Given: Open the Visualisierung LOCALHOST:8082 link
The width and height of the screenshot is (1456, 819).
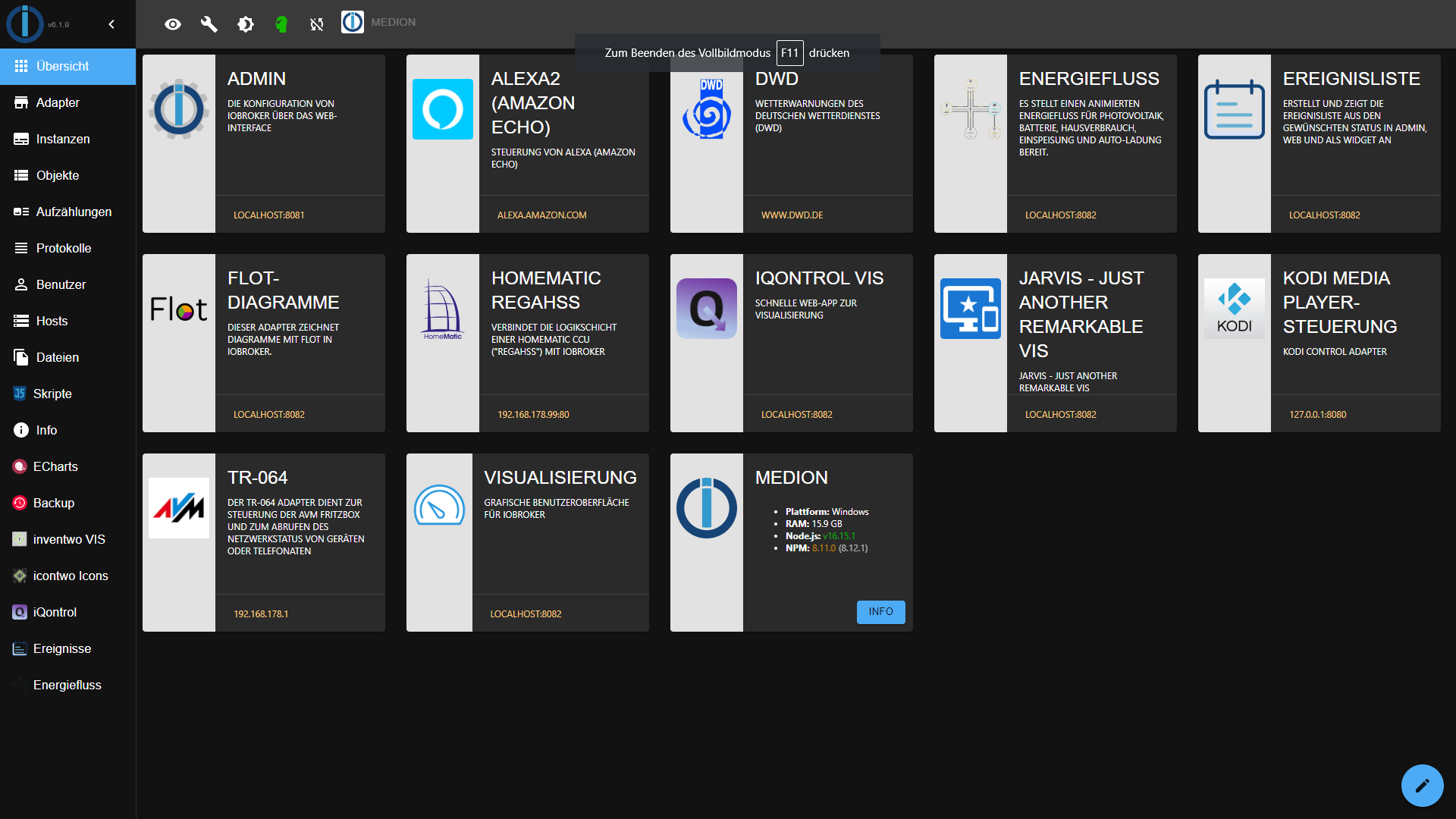Looking at the screenshot, I should [526, 614].
